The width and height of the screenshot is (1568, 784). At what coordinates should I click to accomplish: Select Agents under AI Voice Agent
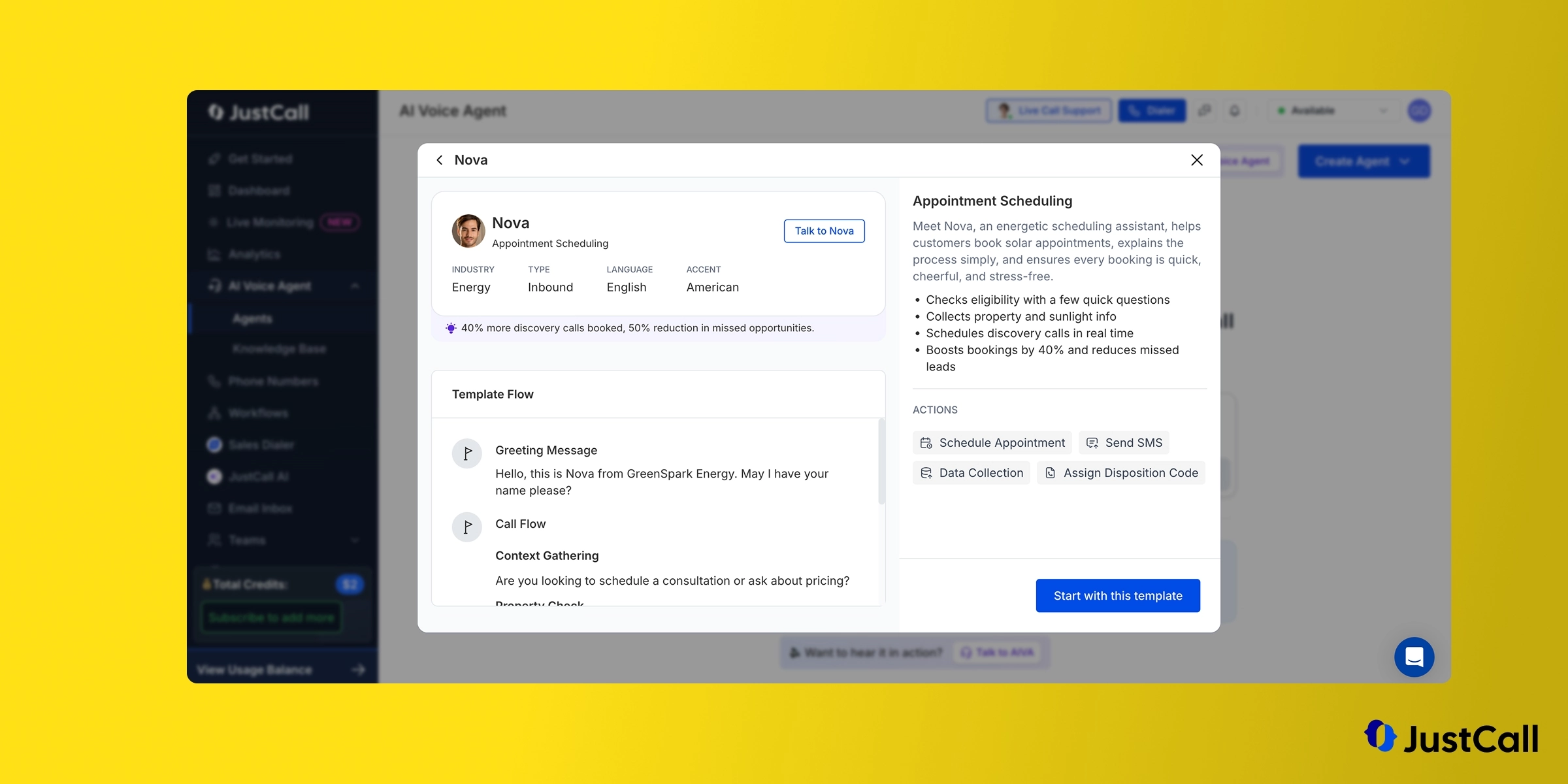pyautogui.click(x=252, y=319)
